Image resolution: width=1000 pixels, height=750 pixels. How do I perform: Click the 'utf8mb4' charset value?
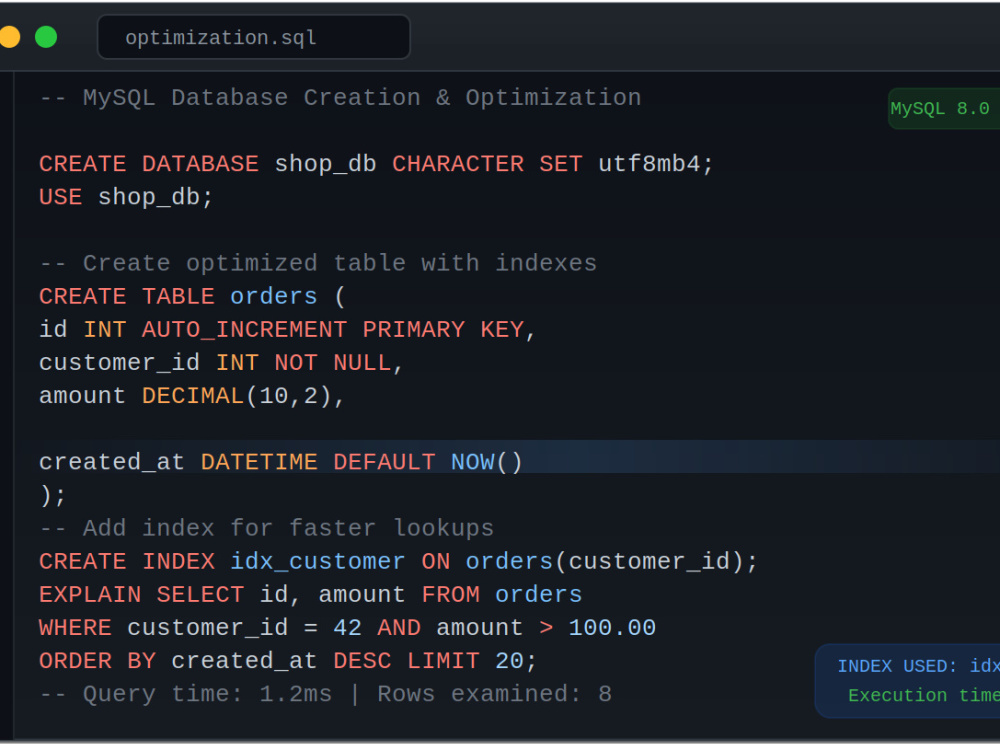pos(649,164)
